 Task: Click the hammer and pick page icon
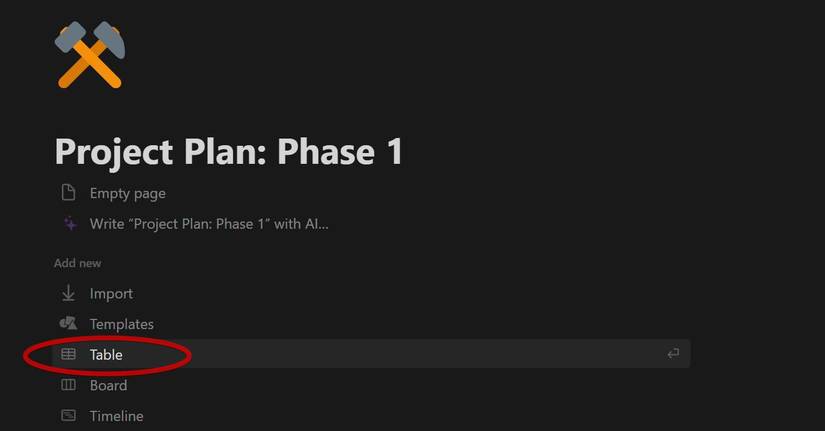[90, 55]
